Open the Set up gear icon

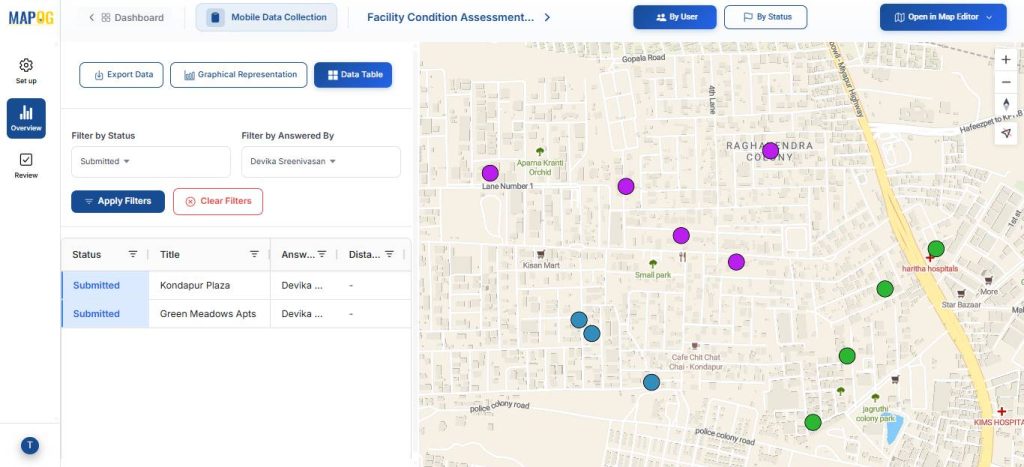point(26,66)
